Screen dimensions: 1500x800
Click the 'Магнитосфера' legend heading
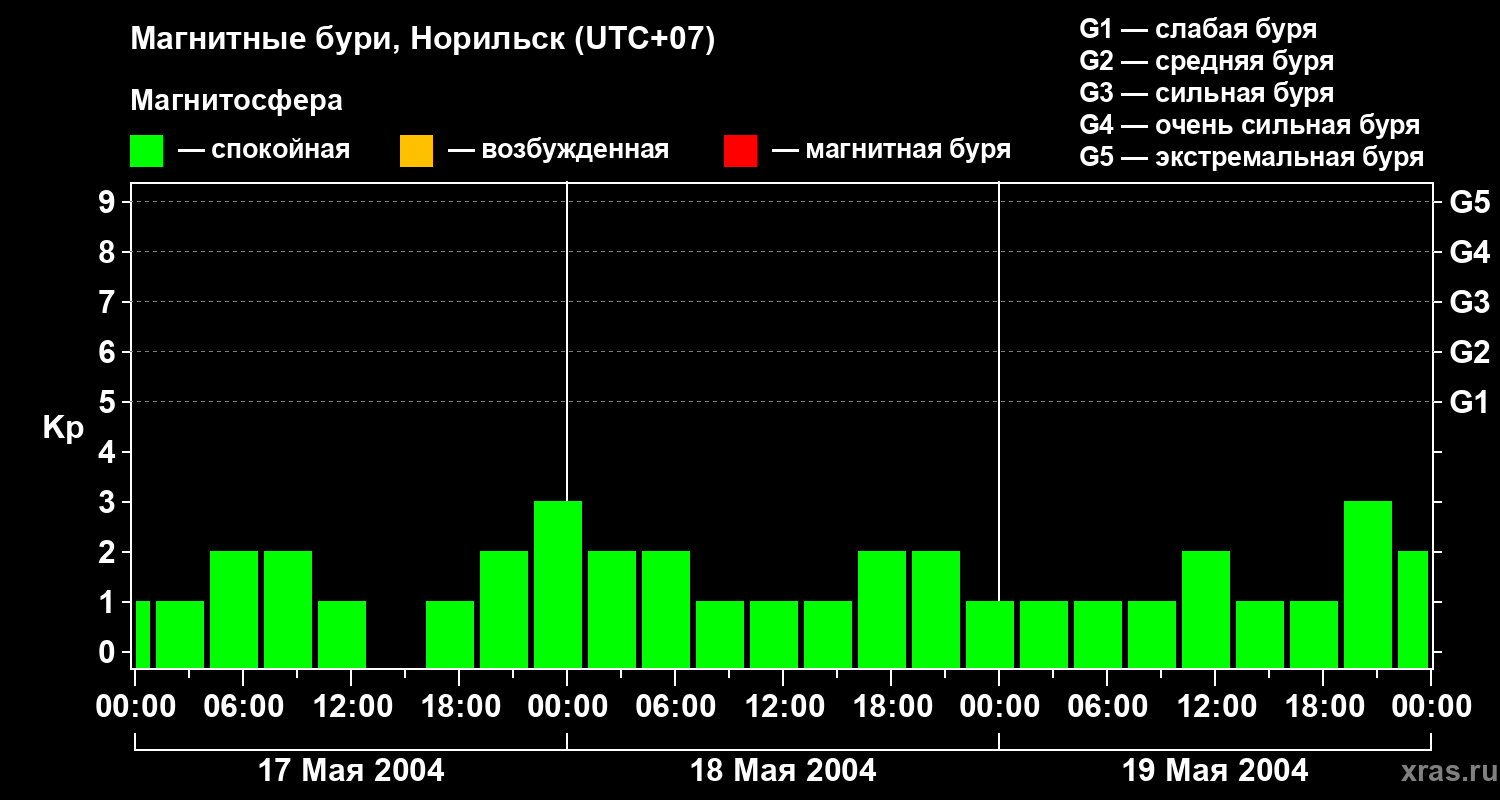coord(236,101)
